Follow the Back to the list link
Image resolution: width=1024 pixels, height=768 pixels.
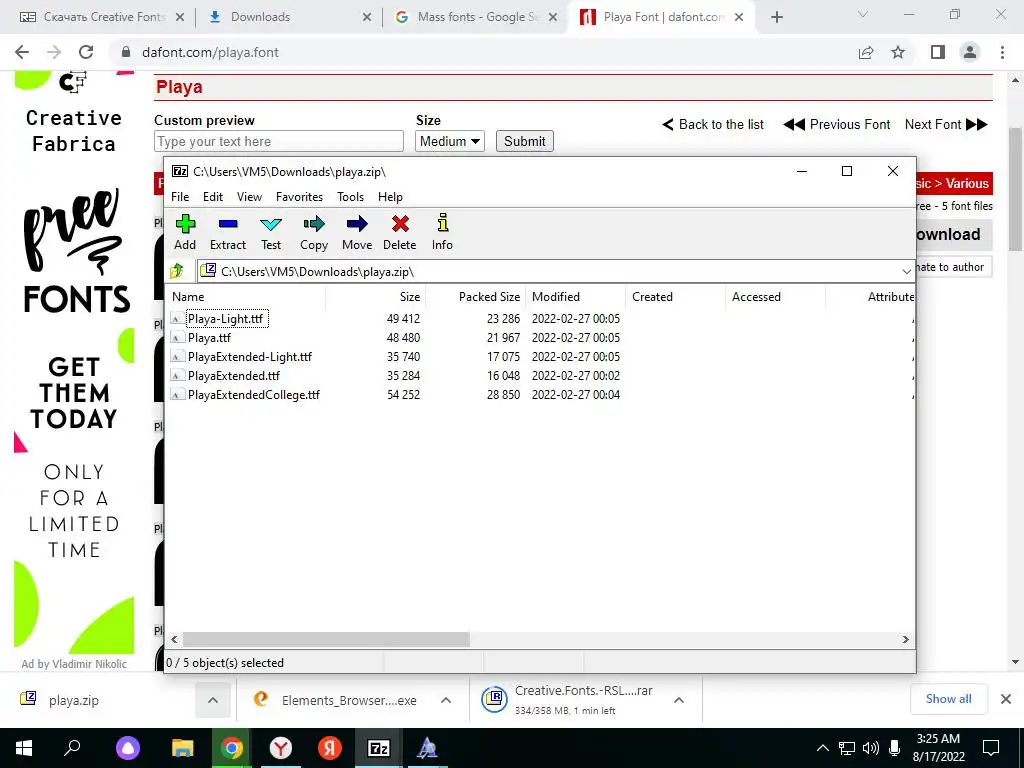713,124
